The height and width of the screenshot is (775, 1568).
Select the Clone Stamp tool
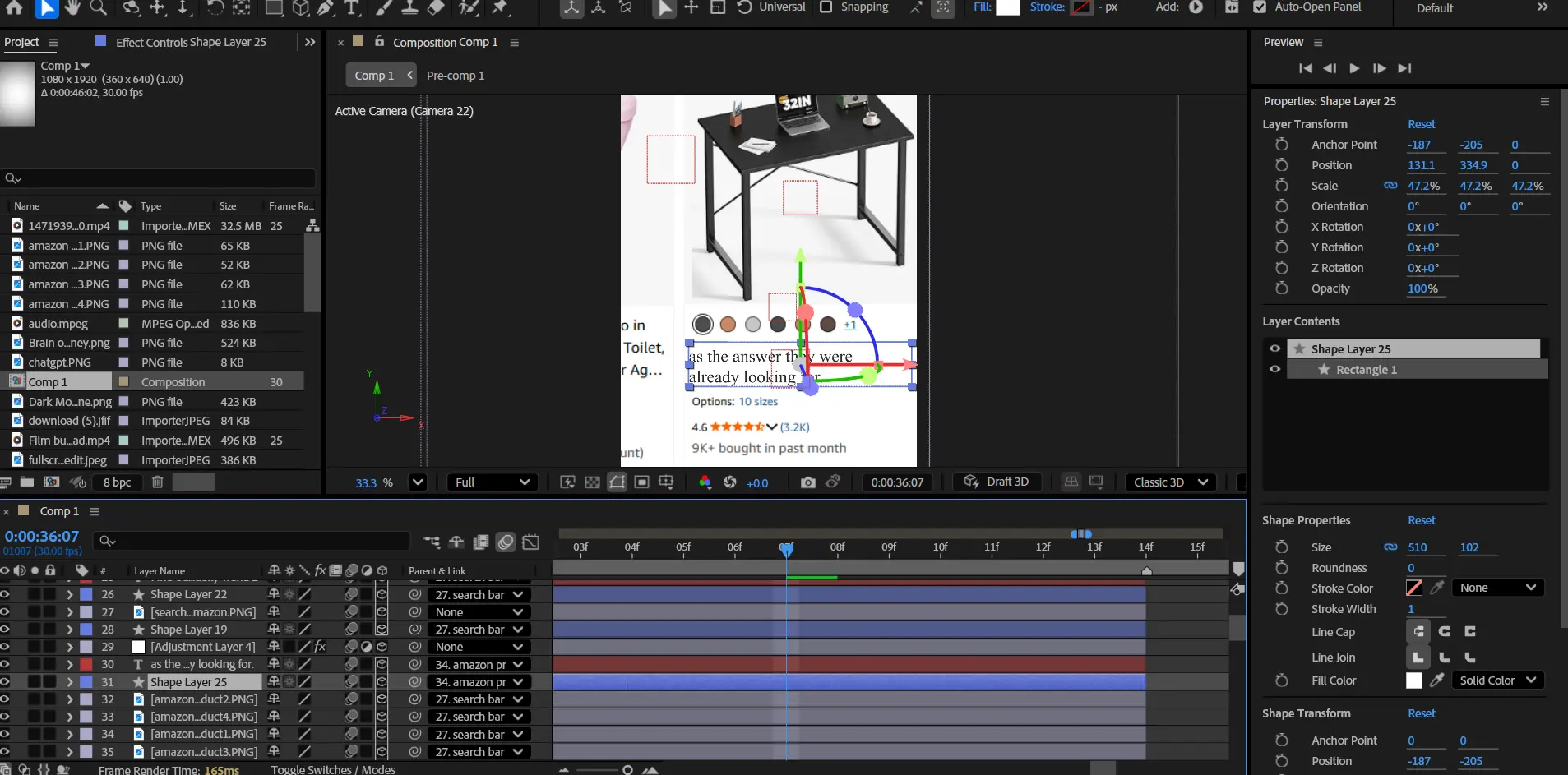409,7
